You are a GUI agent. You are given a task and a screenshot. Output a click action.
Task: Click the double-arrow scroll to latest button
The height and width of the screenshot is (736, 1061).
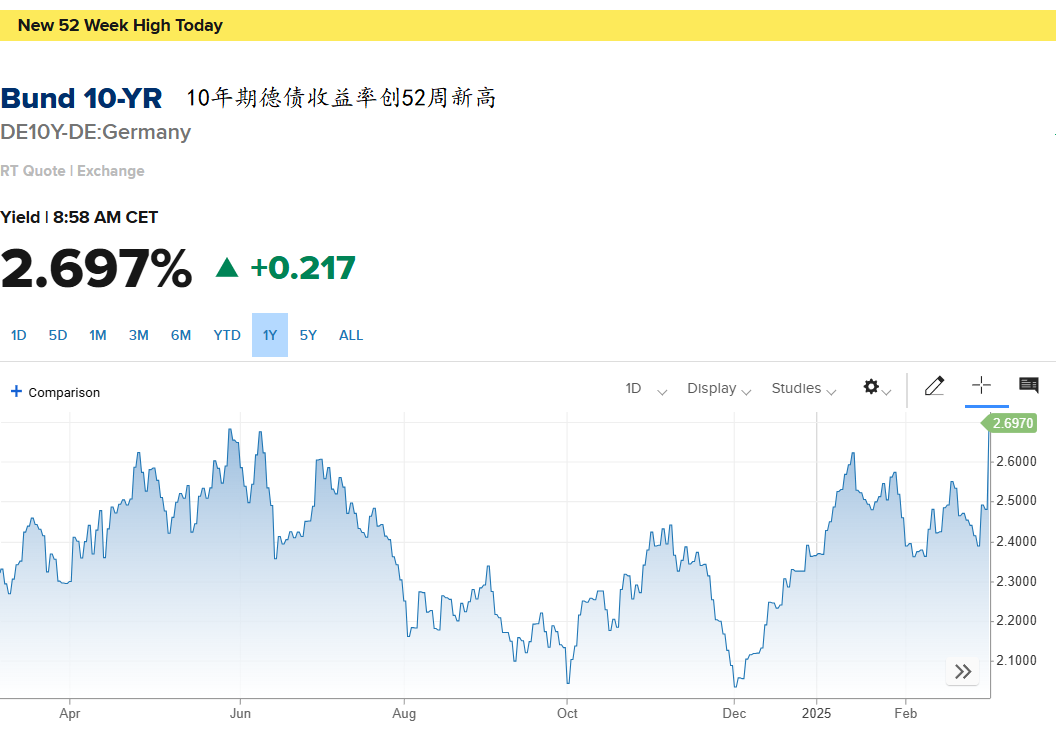point(963,672)
